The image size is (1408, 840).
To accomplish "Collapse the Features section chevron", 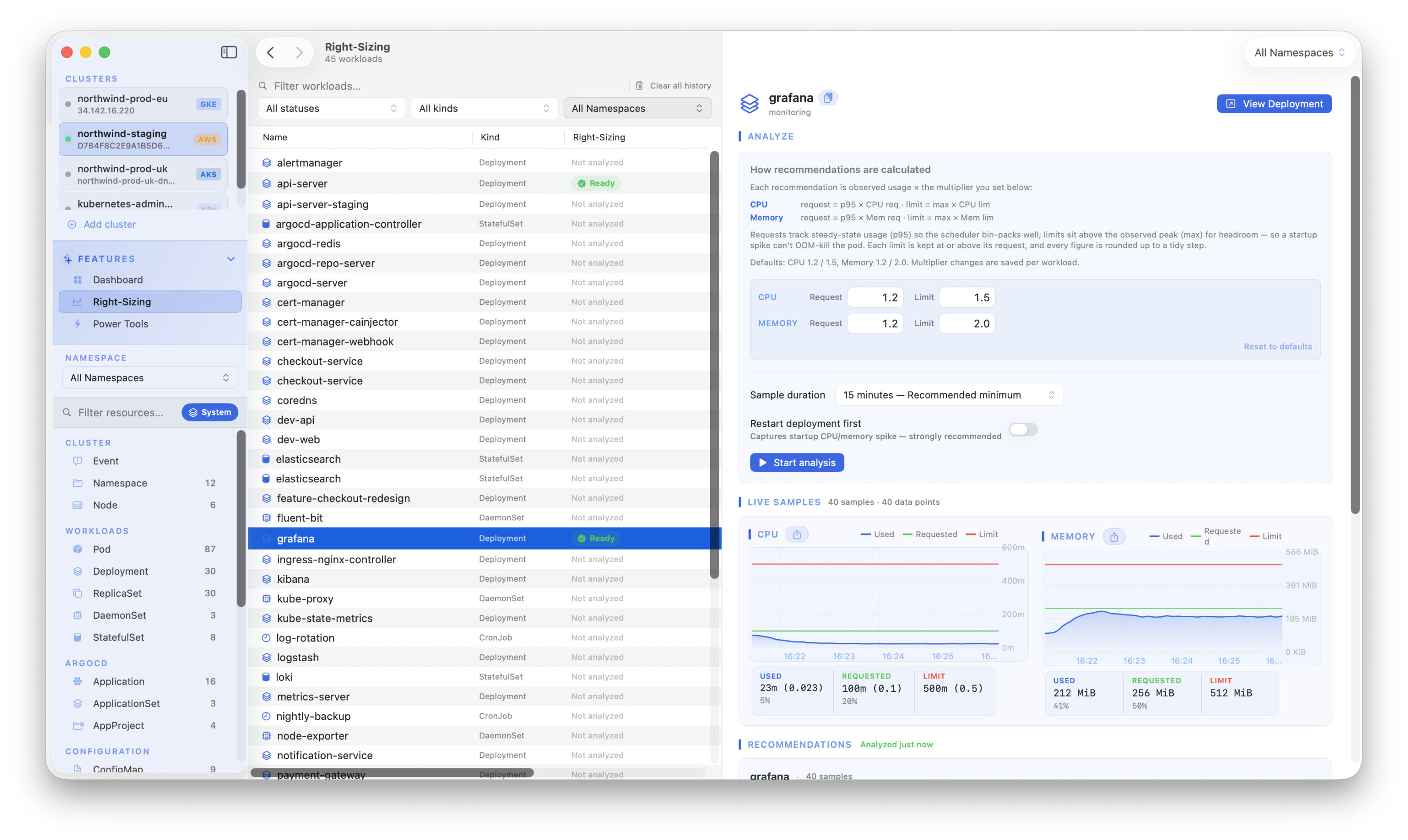I will click(x=231, y=259).
